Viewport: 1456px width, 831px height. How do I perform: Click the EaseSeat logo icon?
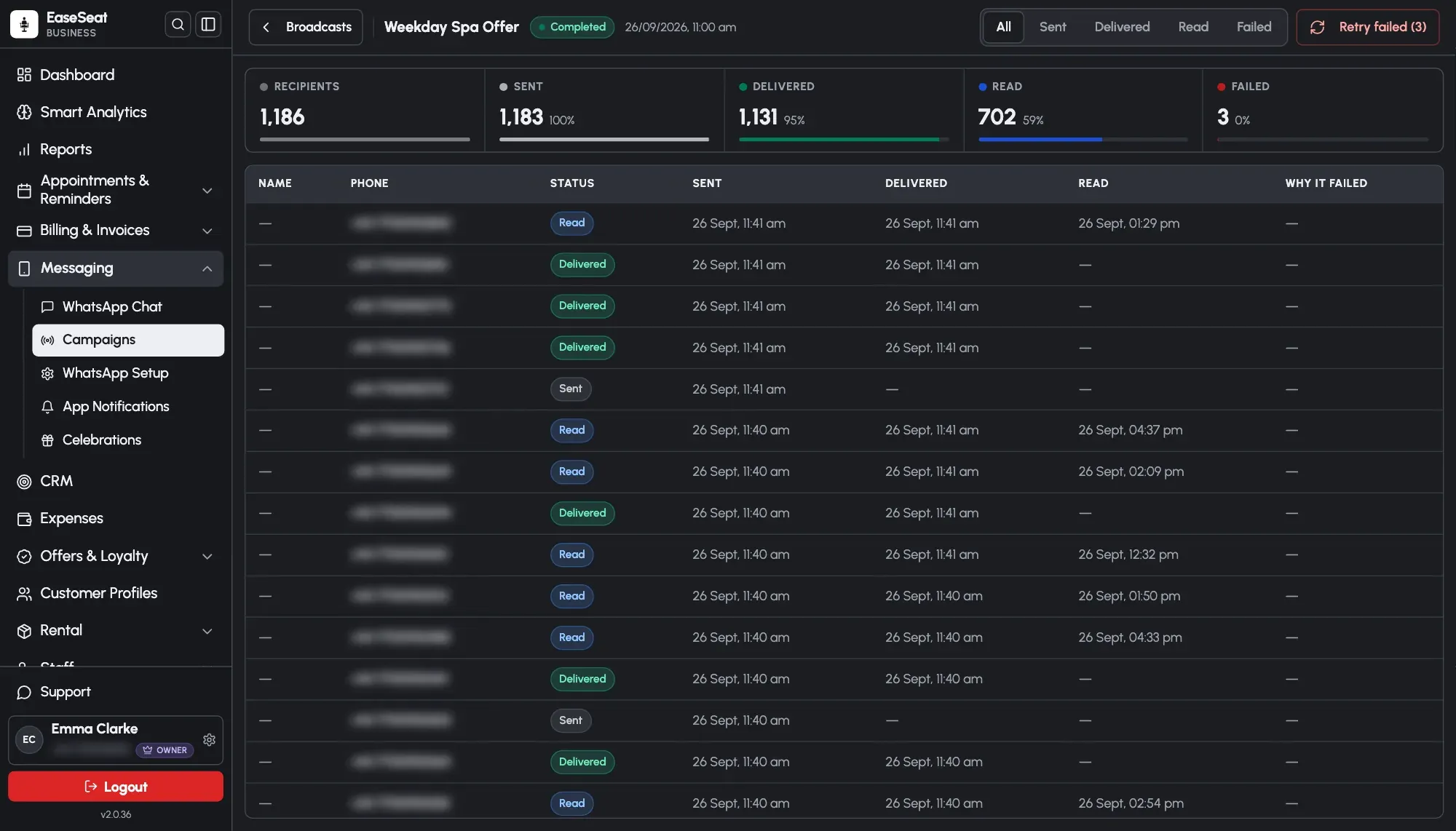click(24, 24)
